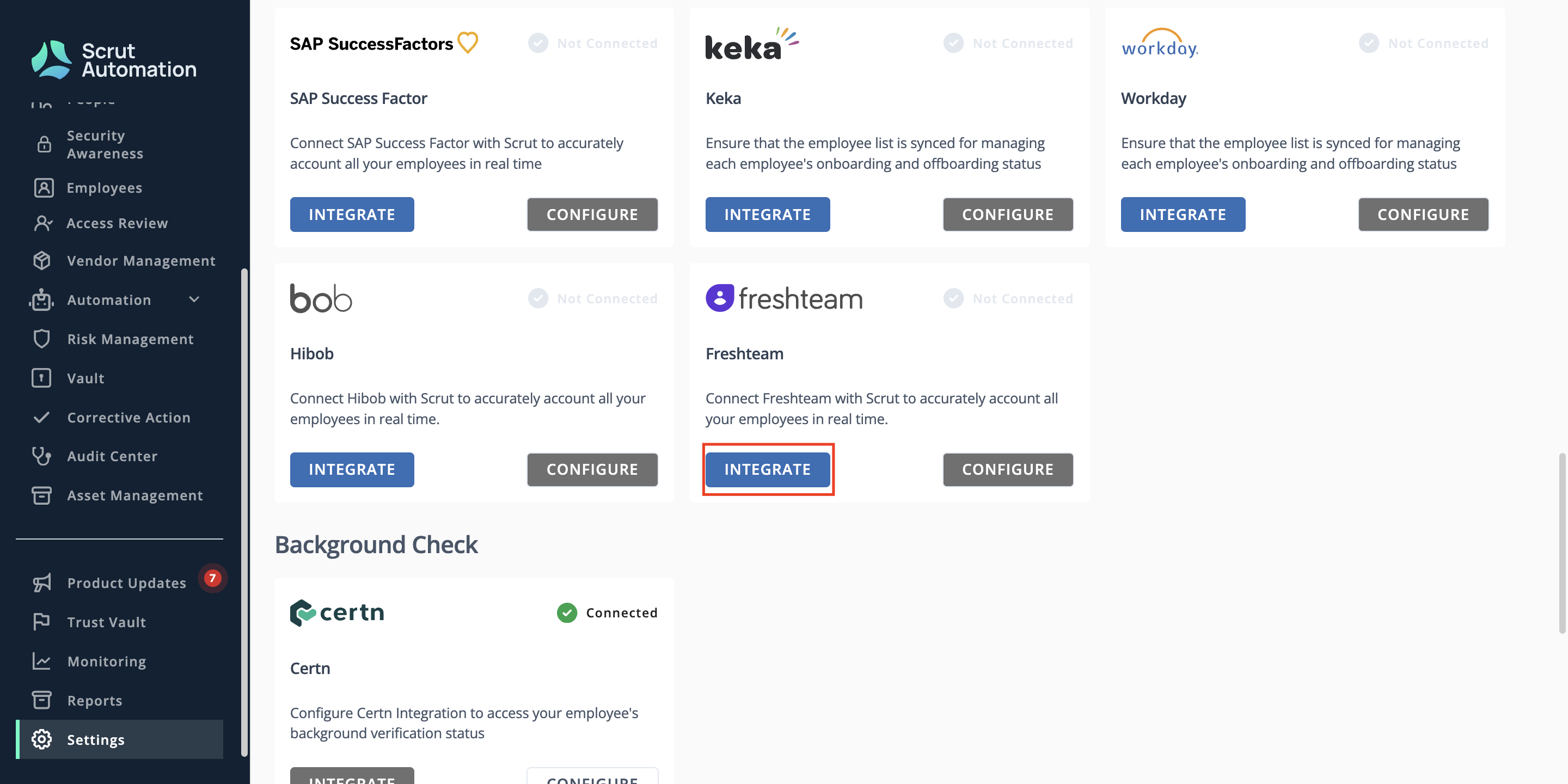
Task: Open the Vendor Management cube icon
Action: 41,261
